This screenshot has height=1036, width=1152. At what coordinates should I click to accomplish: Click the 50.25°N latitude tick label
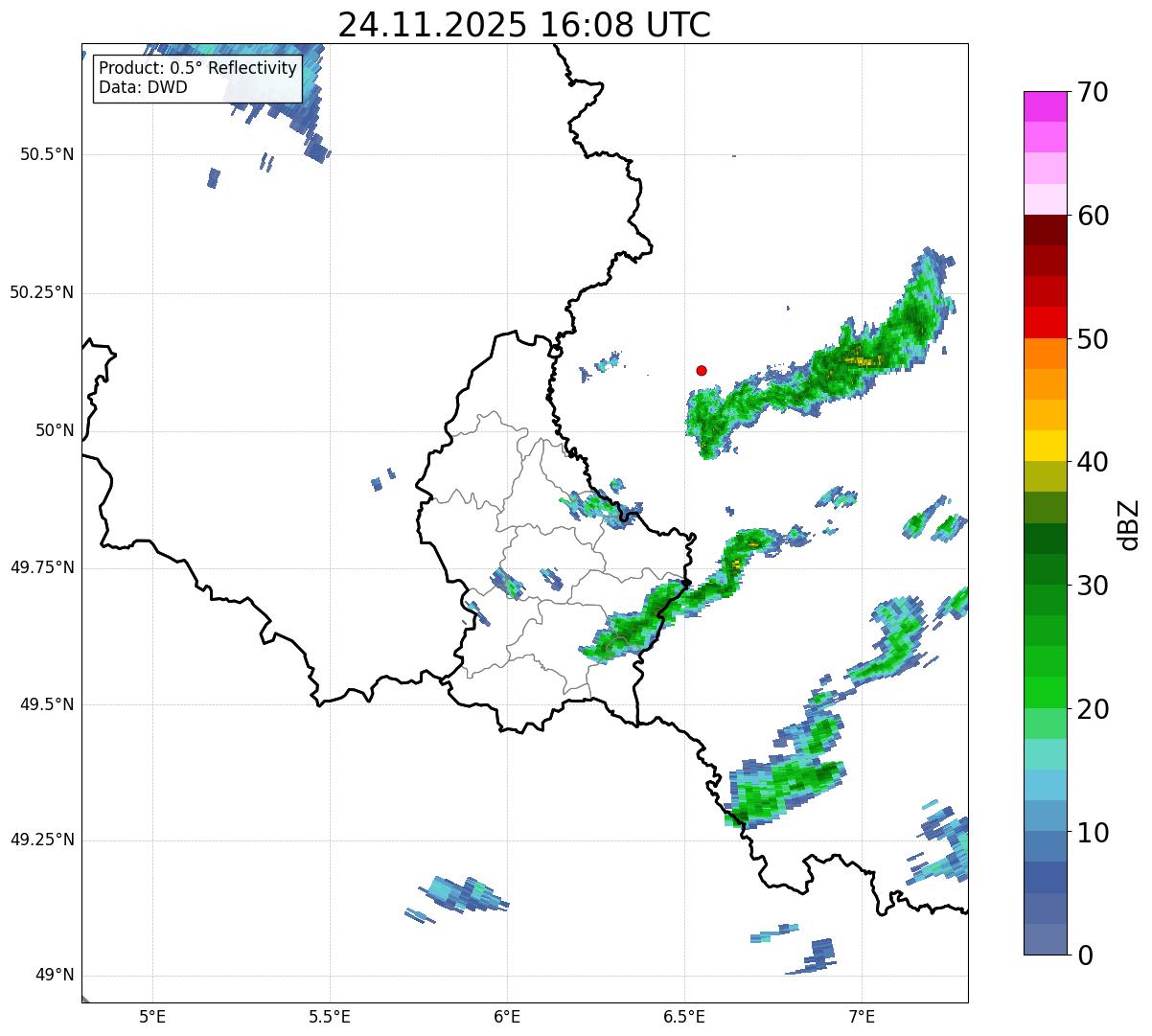41,293
